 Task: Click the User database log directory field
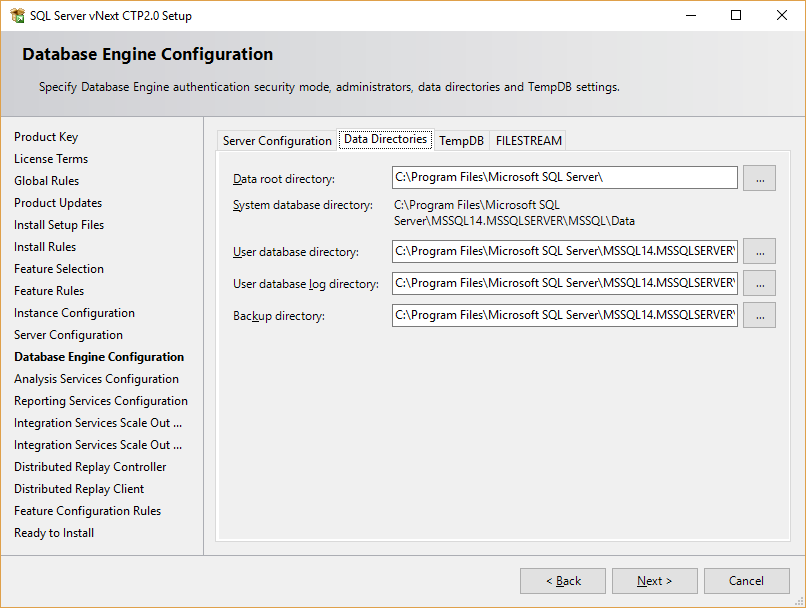point(564,283)
